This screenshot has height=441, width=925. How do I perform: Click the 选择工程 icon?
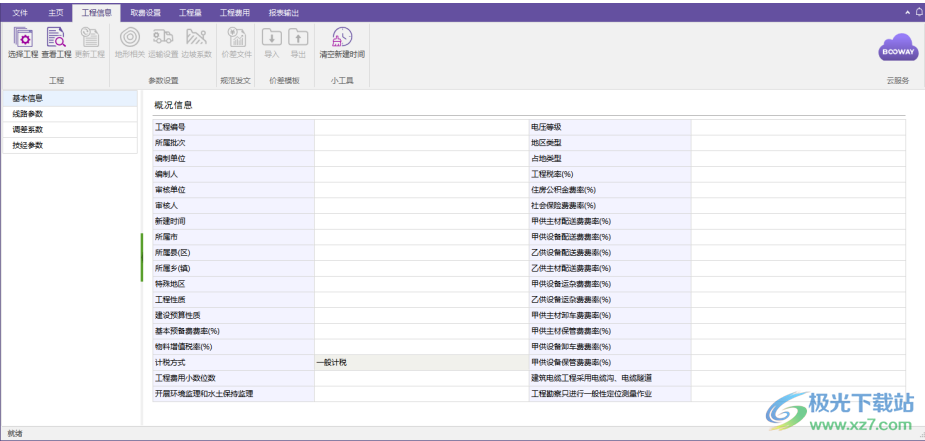click(x=23, y=38)
